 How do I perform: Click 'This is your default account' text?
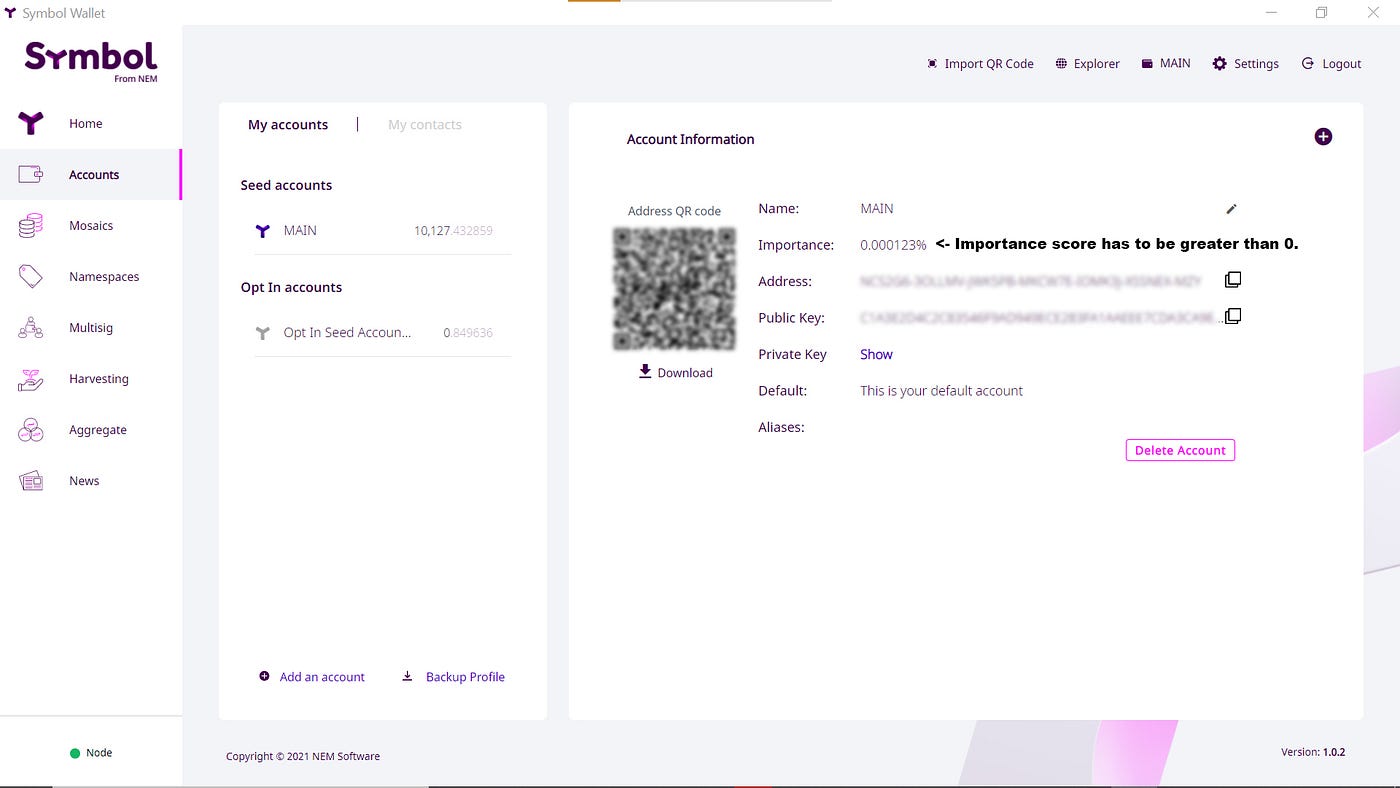pos(941,391)
